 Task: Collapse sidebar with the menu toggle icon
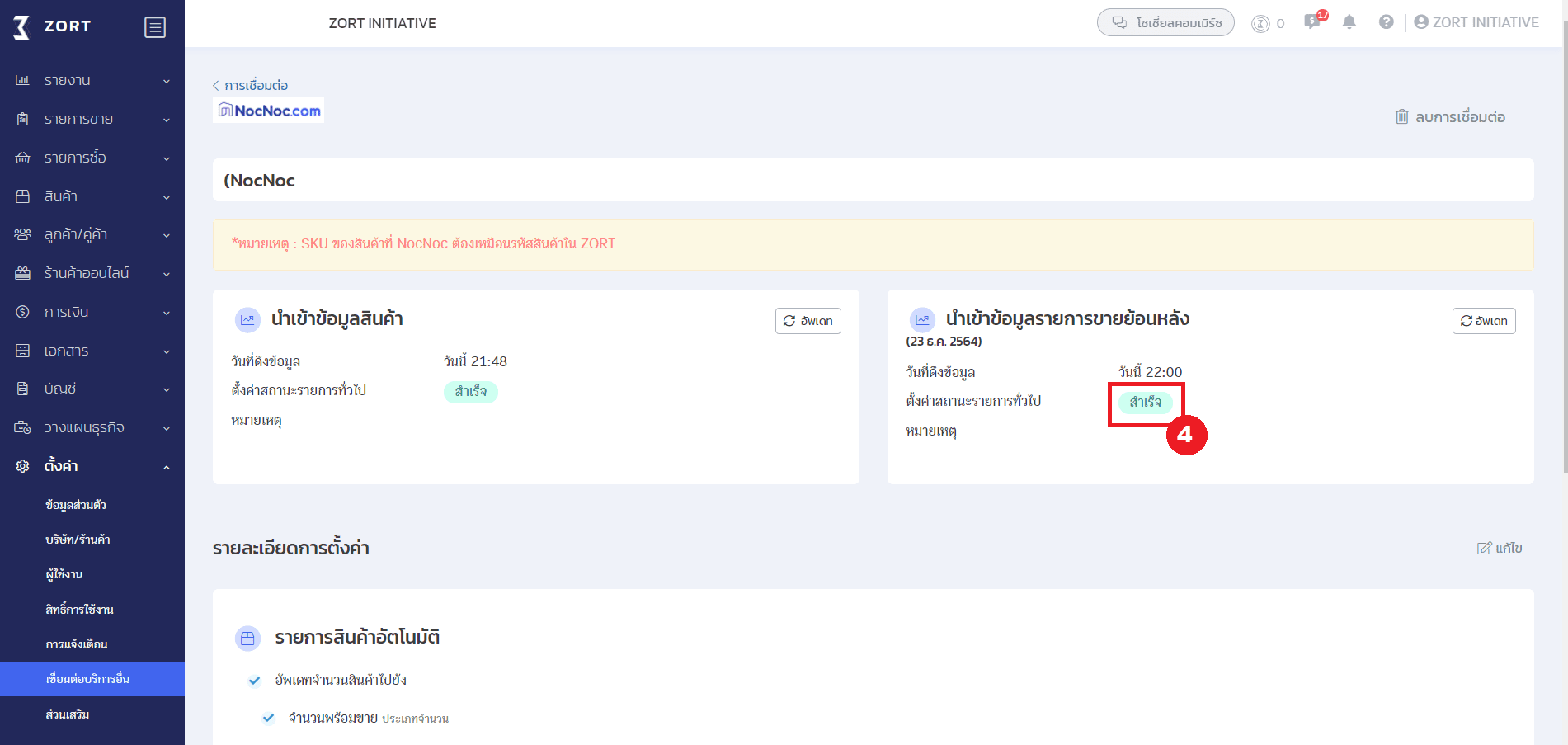pos(155,27)
